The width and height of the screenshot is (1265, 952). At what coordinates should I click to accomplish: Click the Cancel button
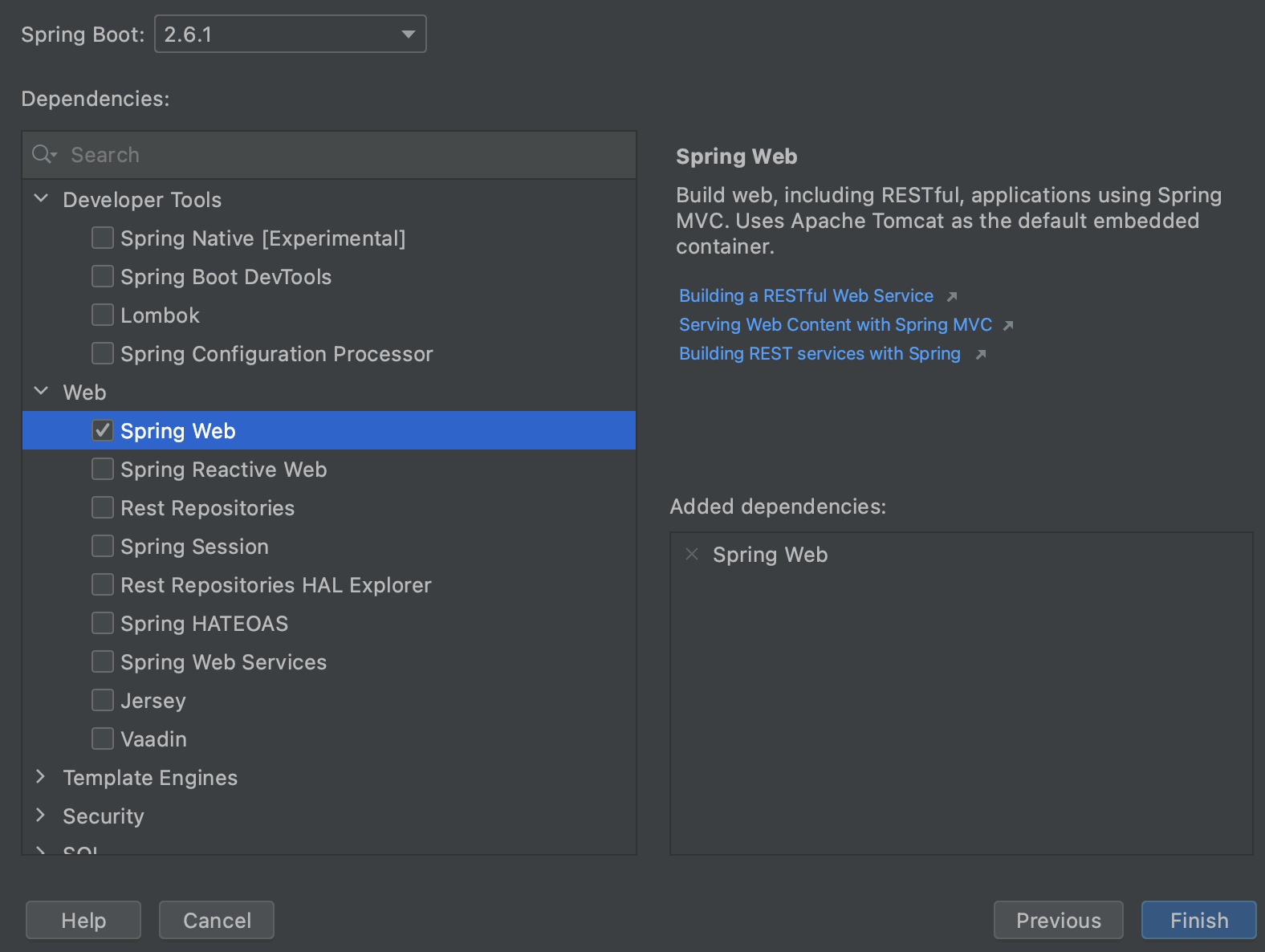(x=217, y=920)
